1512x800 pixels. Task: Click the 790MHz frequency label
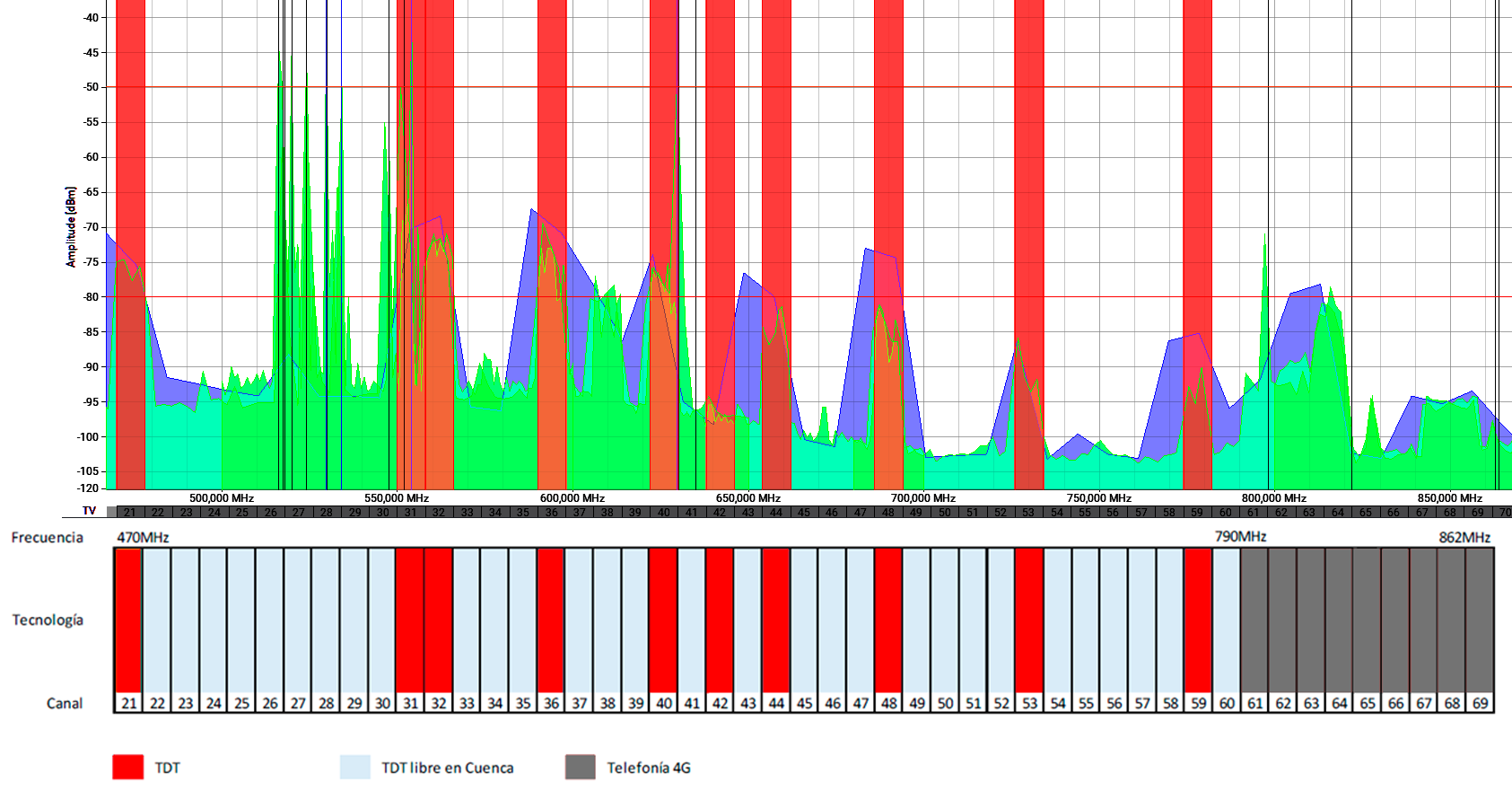[1240, 537]
